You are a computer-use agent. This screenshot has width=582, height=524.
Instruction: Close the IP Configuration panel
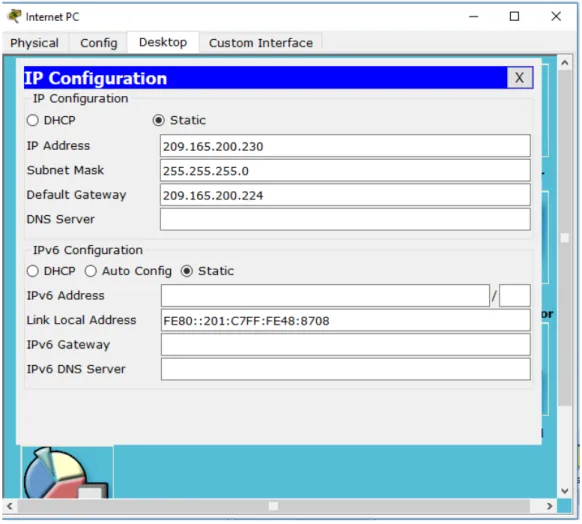[520, 78]
